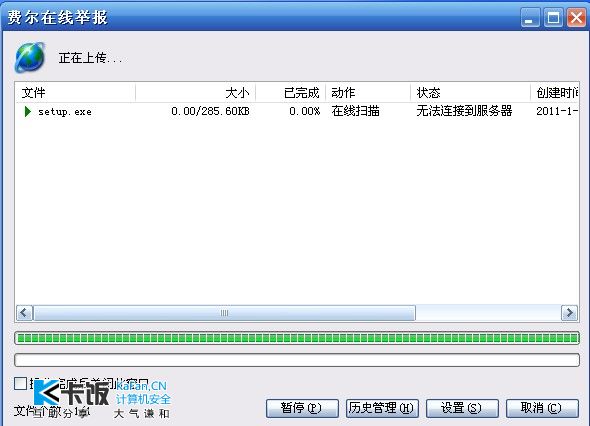Cancel the upload with the 取消(C) button
This screenshot has width=590, height=426.
[542, 408]
